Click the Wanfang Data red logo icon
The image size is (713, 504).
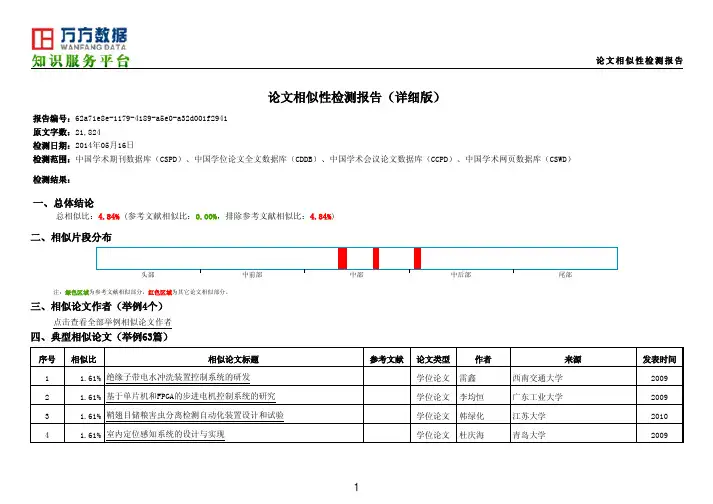click(43, 39)
